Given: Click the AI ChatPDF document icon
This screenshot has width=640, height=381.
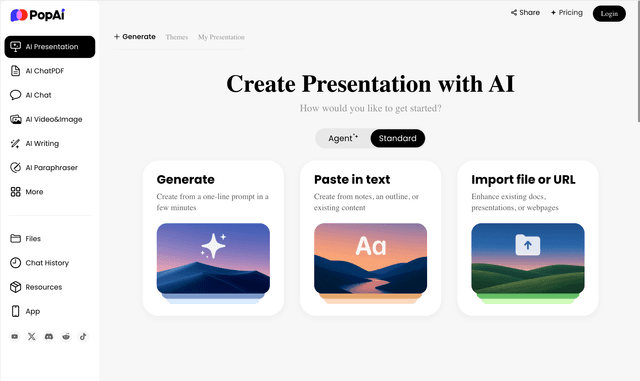Looking at the screenshot, I should 16,71.
